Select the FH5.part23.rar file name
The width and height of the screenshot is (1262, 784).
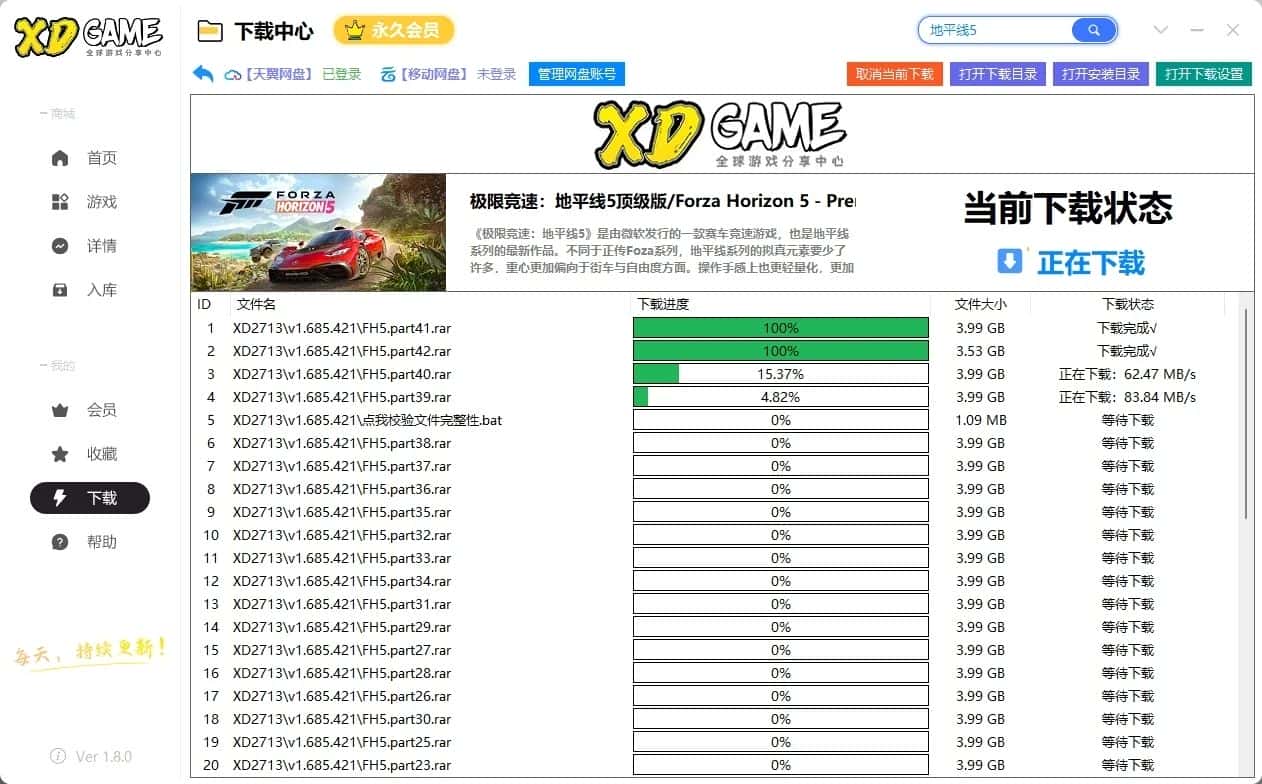click(342, 765)
